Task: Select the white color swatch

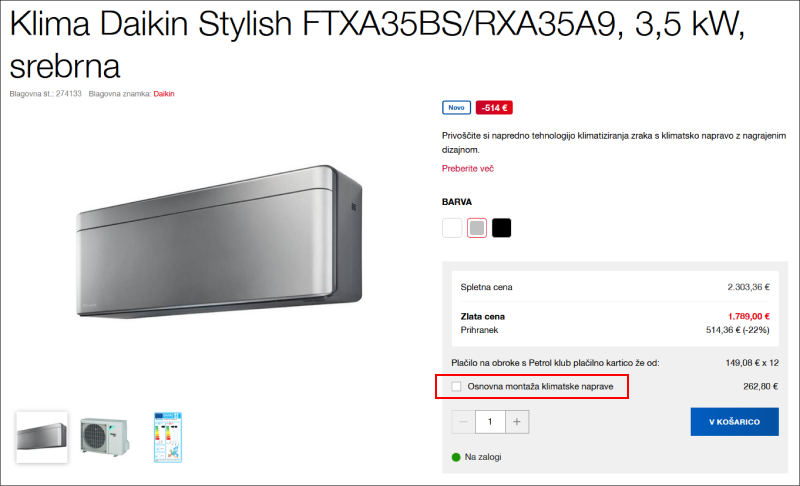Action: click(452, 228)
